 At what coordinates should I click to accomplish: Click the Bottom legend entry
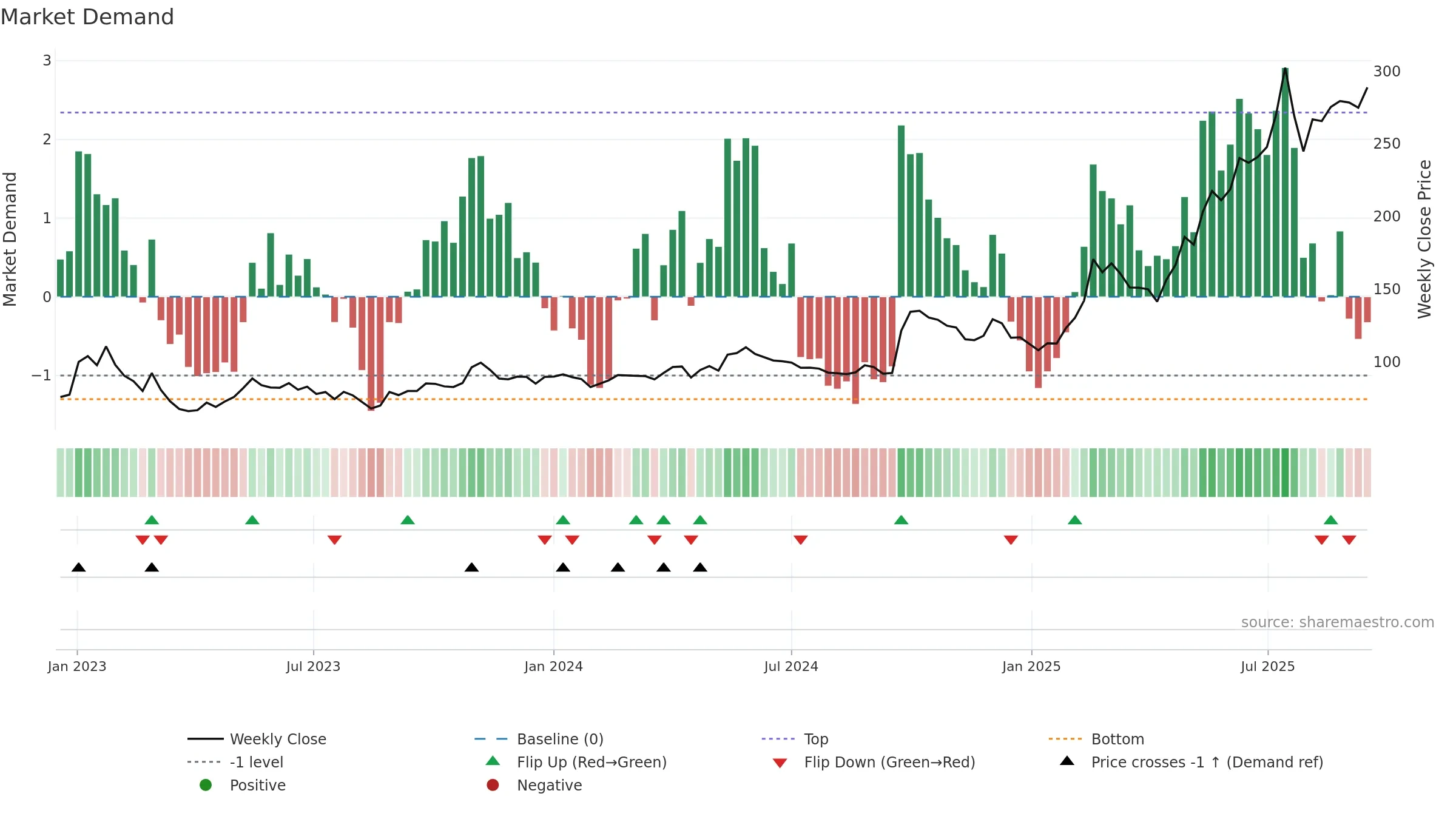click(x=1096, y=739)
